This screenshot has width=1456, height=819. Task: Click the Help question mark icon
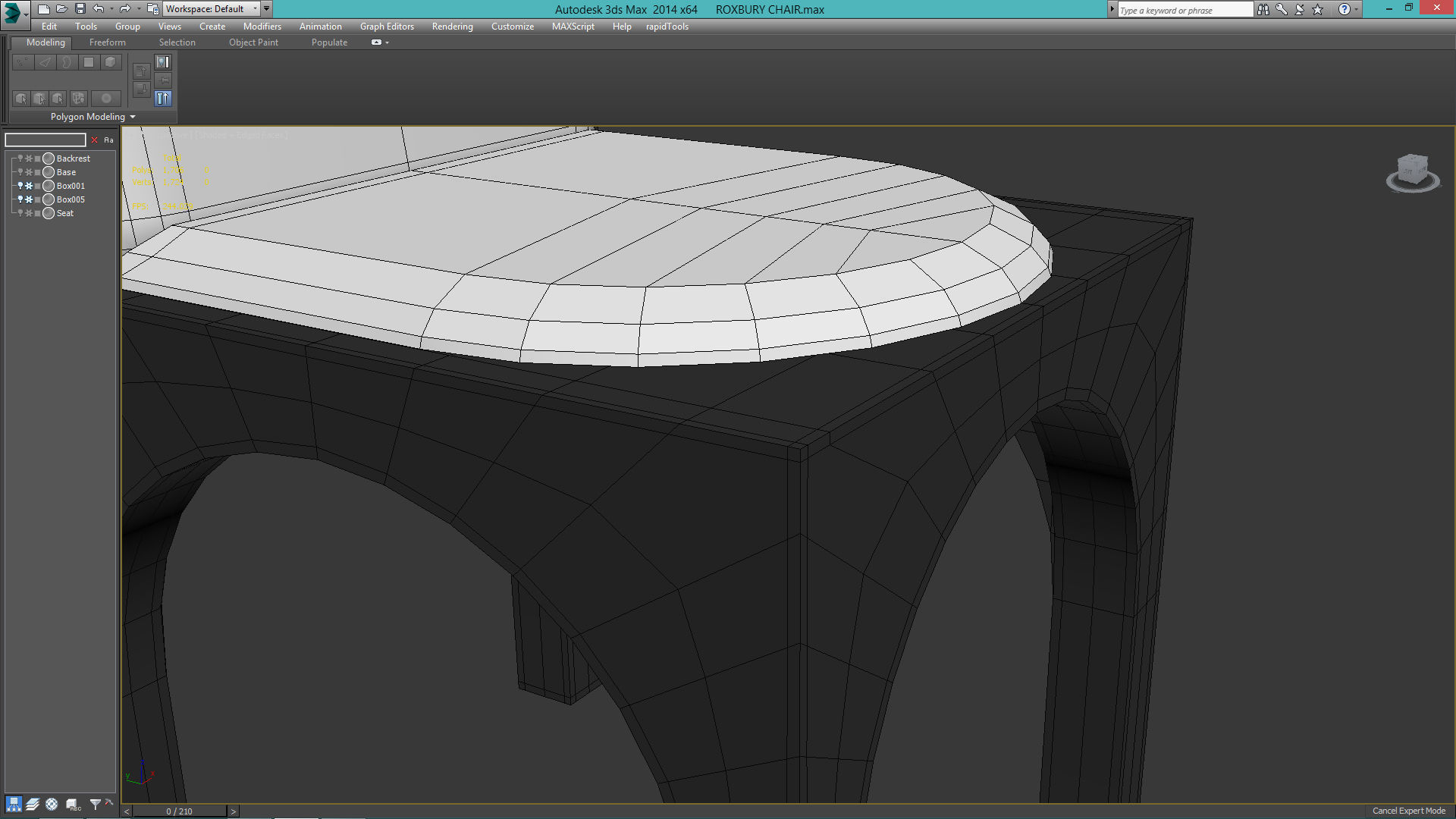pos(1344,9)
